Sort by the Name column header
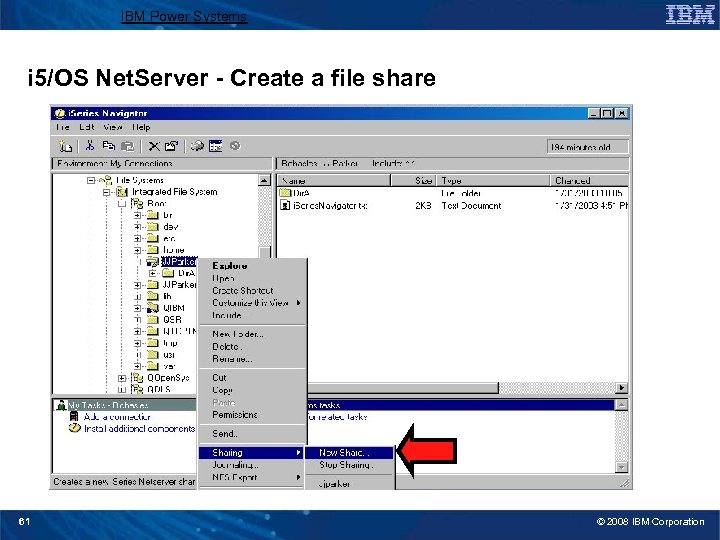The width and height of the screenshot is (720, 540). [x=333, y=180]
